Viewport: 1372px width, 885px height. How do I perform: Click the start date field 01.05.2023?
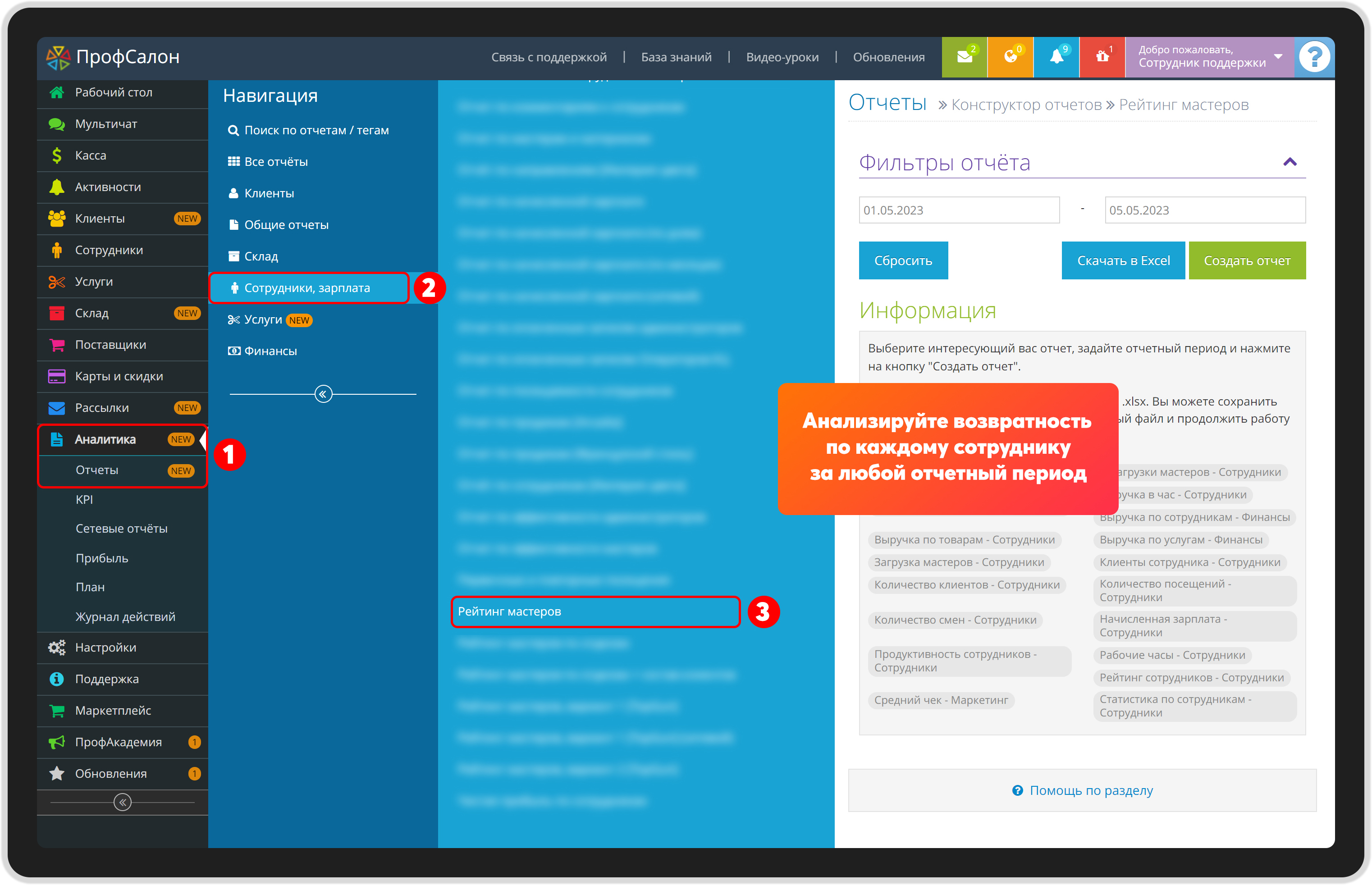pyautogui.click(x=959, y=211)
